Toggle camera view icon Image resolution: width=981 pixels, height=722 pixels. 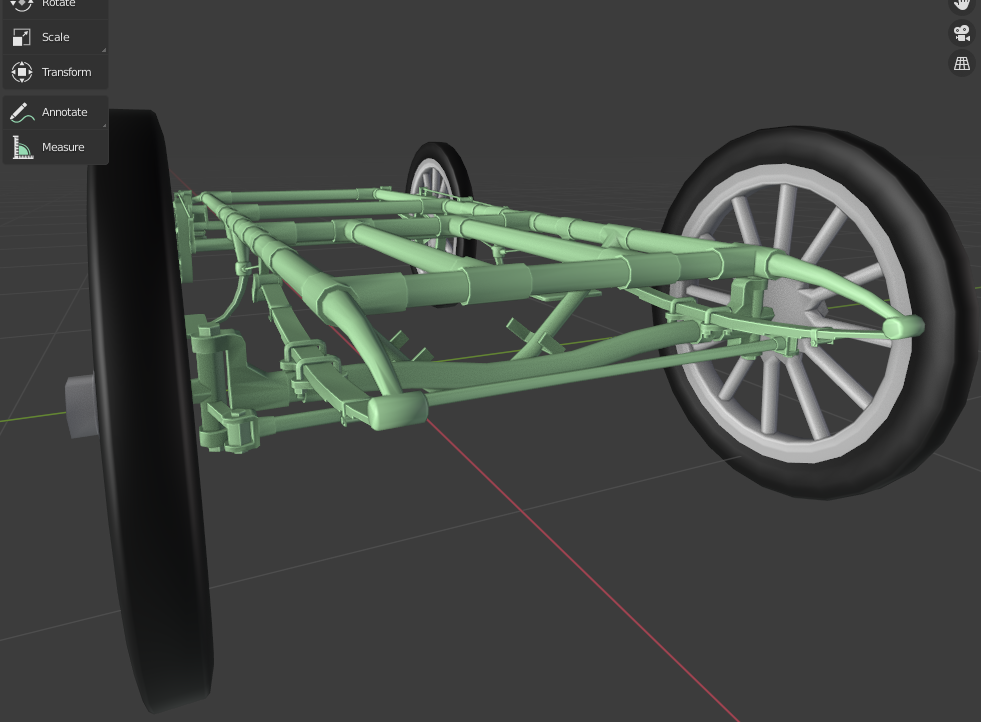point(962,33)
